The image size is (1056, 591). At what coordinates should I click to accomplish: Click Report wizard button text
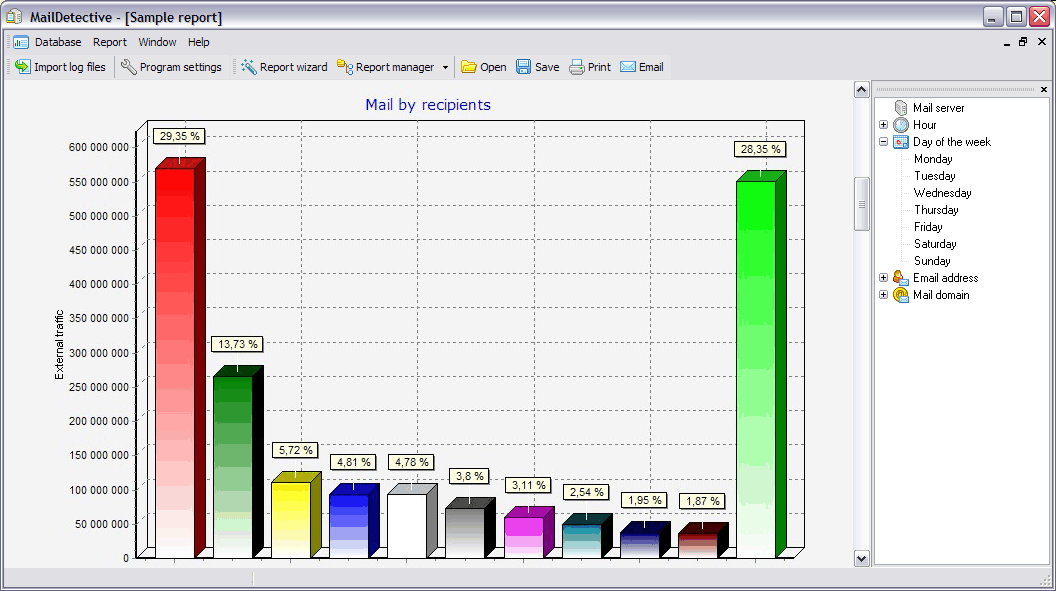(294, 67)
